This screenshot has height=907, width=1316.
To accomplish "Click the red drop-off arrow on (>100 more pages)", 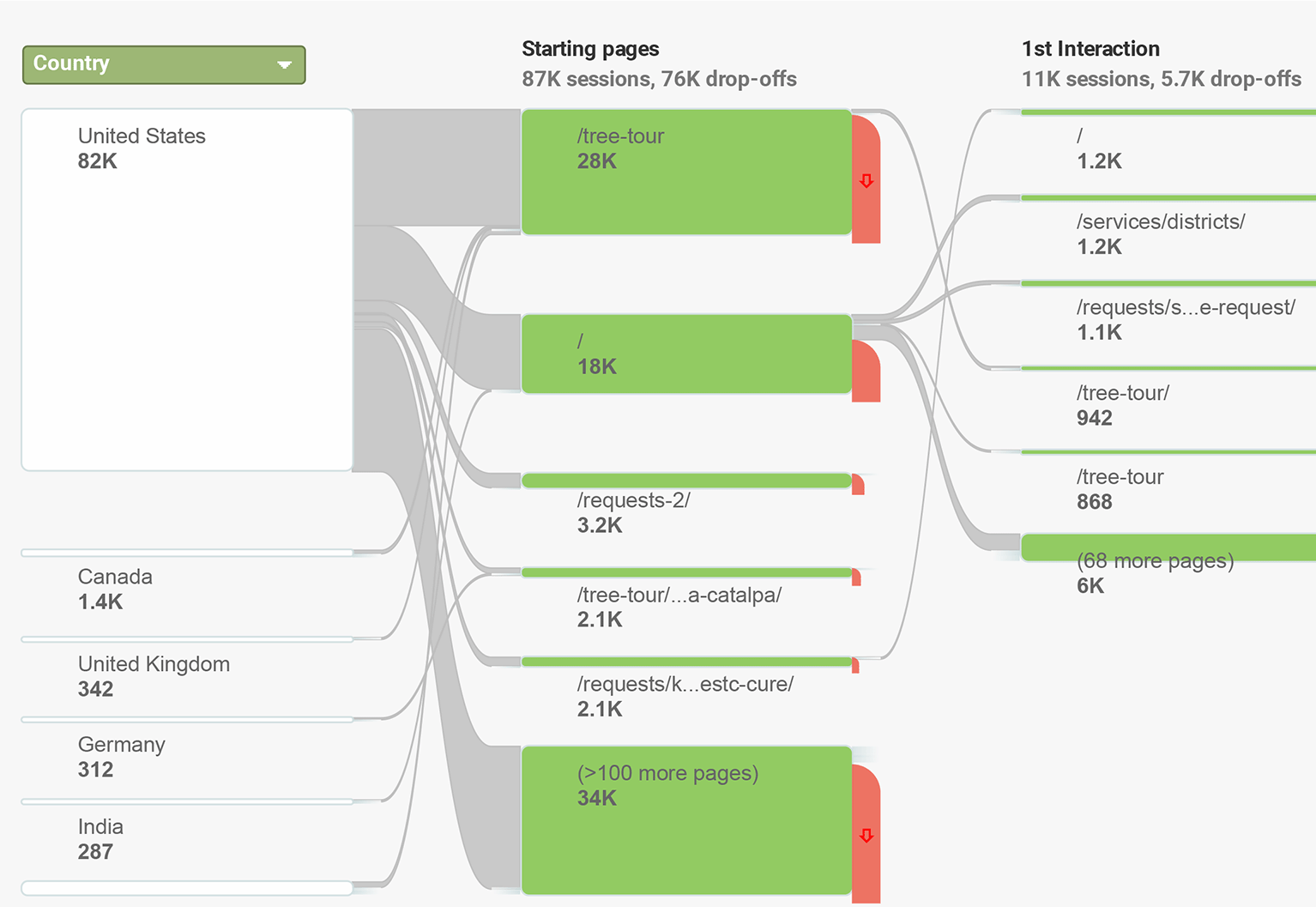I will [866, 836].
